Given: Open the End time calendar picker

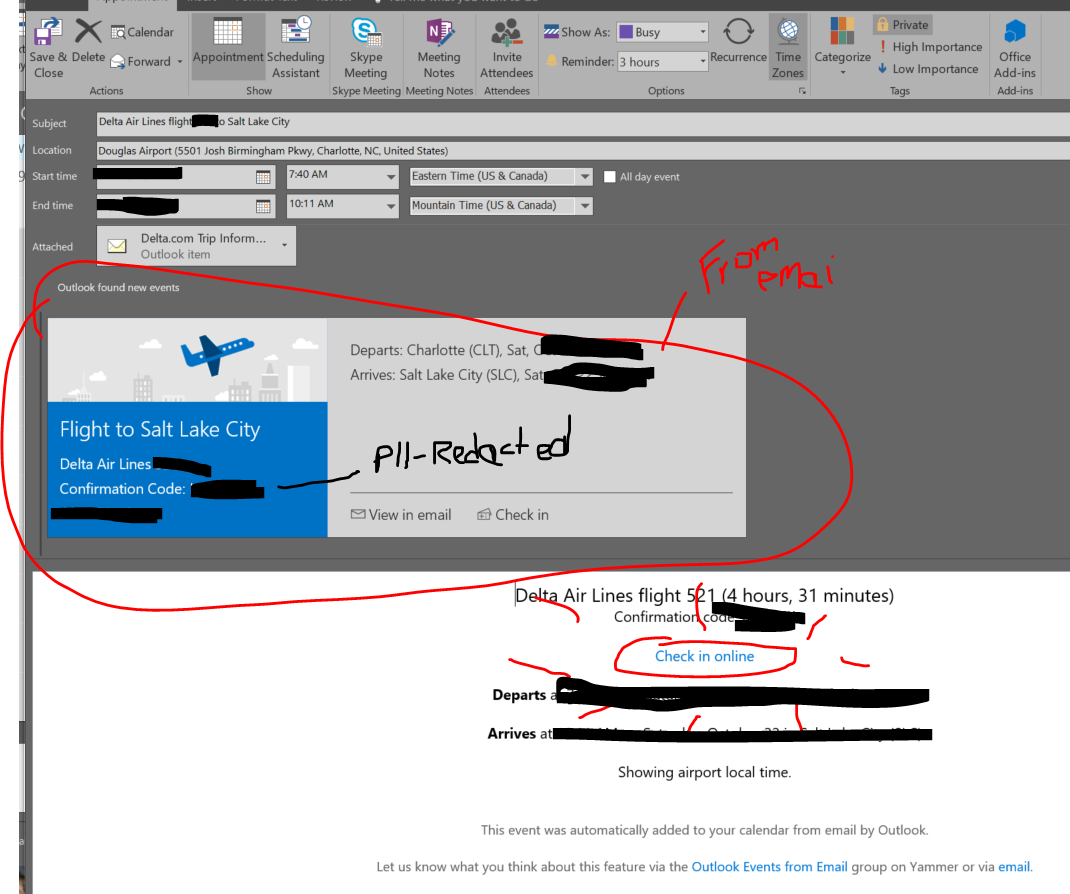Looking at the screenshot, I should 263,206.
